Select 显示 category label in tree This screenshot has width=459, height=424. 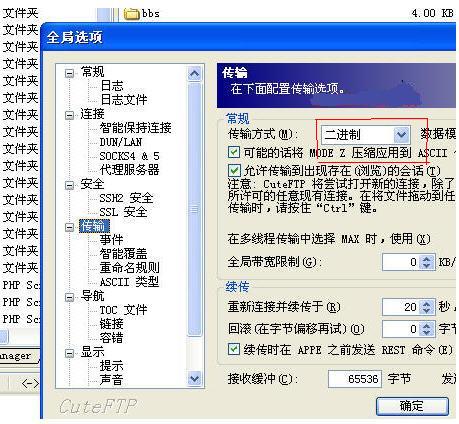tap(92, 352)
